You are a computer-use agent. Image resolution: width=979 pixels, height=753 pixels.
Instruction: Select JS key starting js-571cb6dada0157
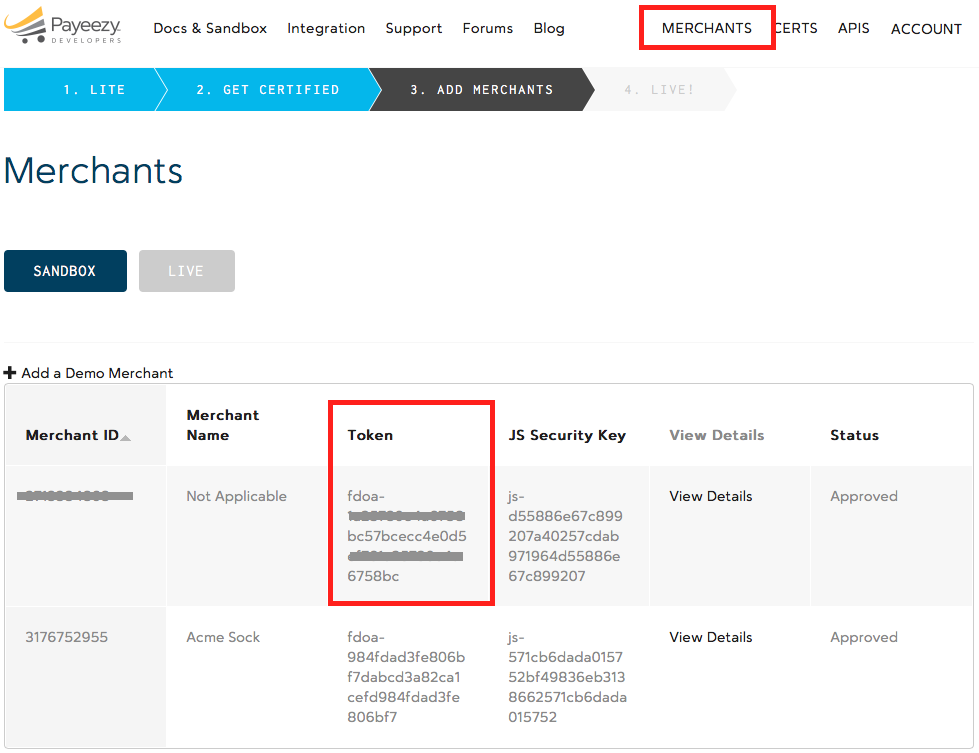tap(567, 677)
